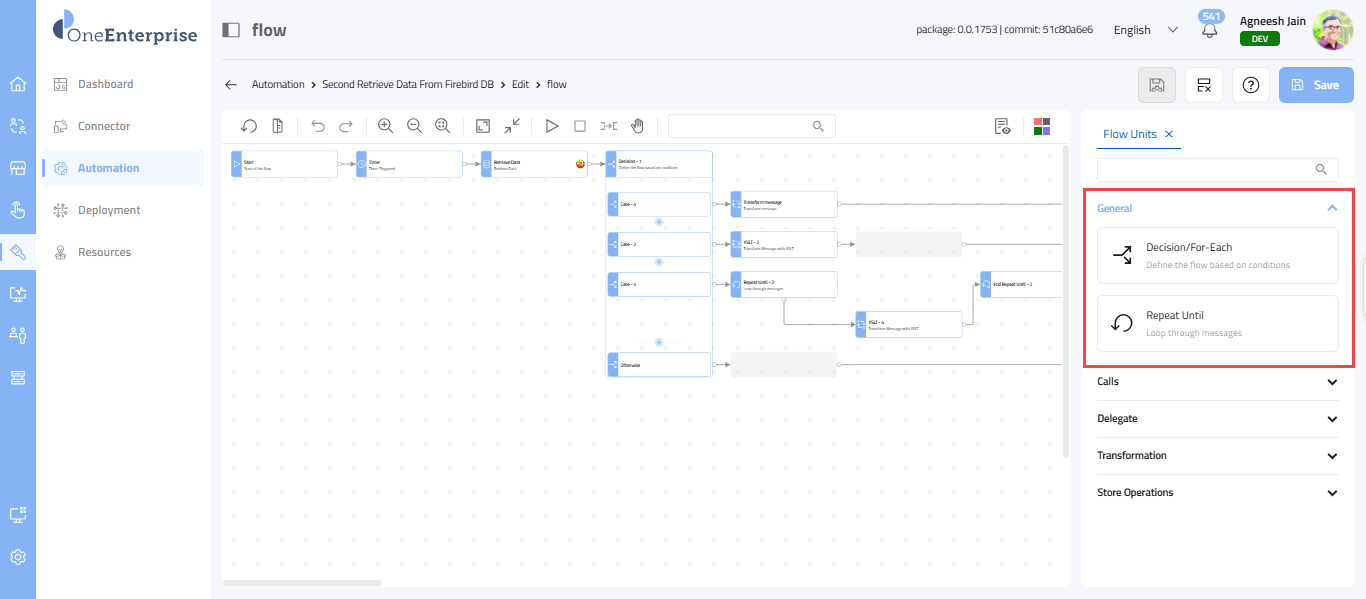This screenshot has height=599, width=1366.
Task: Open notifications bell icon
Action: (x=1210, y=30)
